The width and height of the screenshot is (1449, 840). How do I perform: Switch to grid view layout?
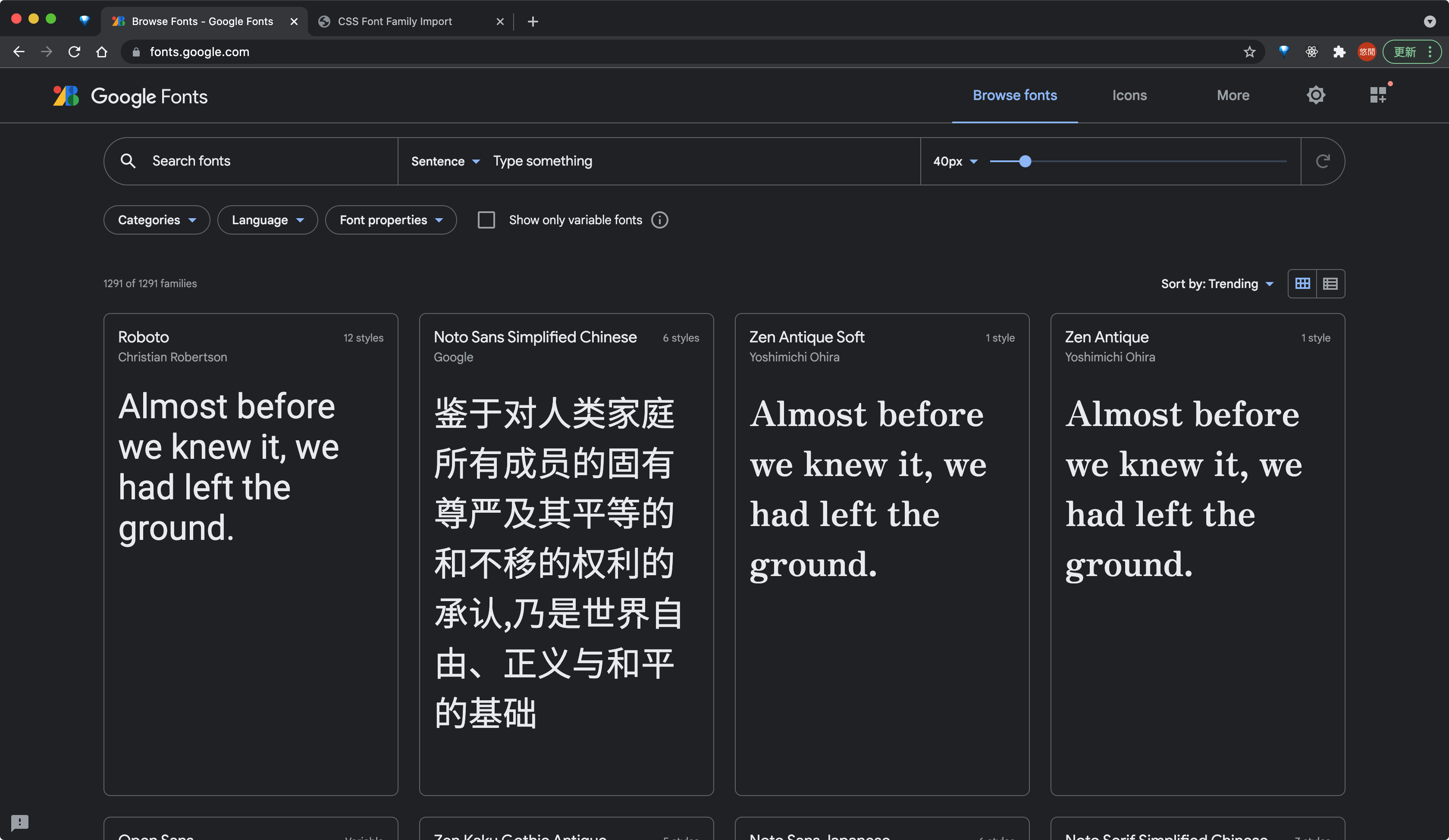[x=1302, y=283]
